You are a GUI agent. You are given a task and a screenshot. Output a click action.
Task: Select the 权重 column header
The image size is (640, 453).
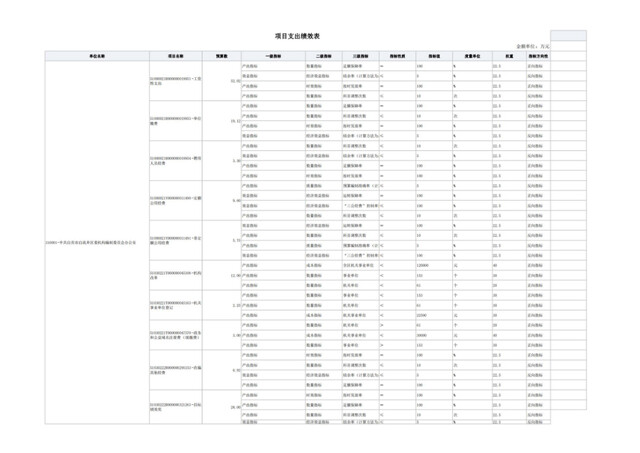(x=508, y=56)
